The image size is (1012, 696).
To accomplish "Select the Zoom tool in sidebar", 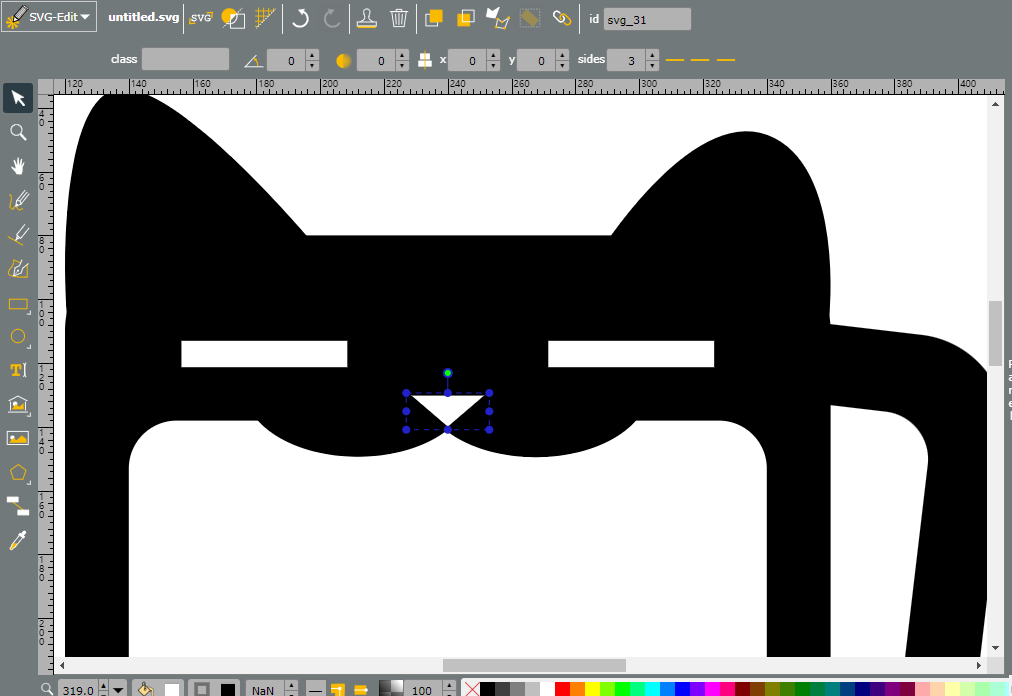I will click(x=18, y=132).
